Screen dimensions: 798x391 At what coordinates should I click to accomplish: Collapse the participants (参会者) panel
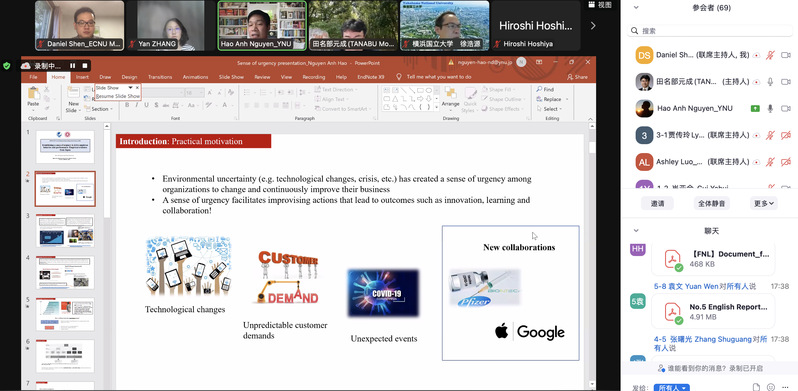[636, 8]
